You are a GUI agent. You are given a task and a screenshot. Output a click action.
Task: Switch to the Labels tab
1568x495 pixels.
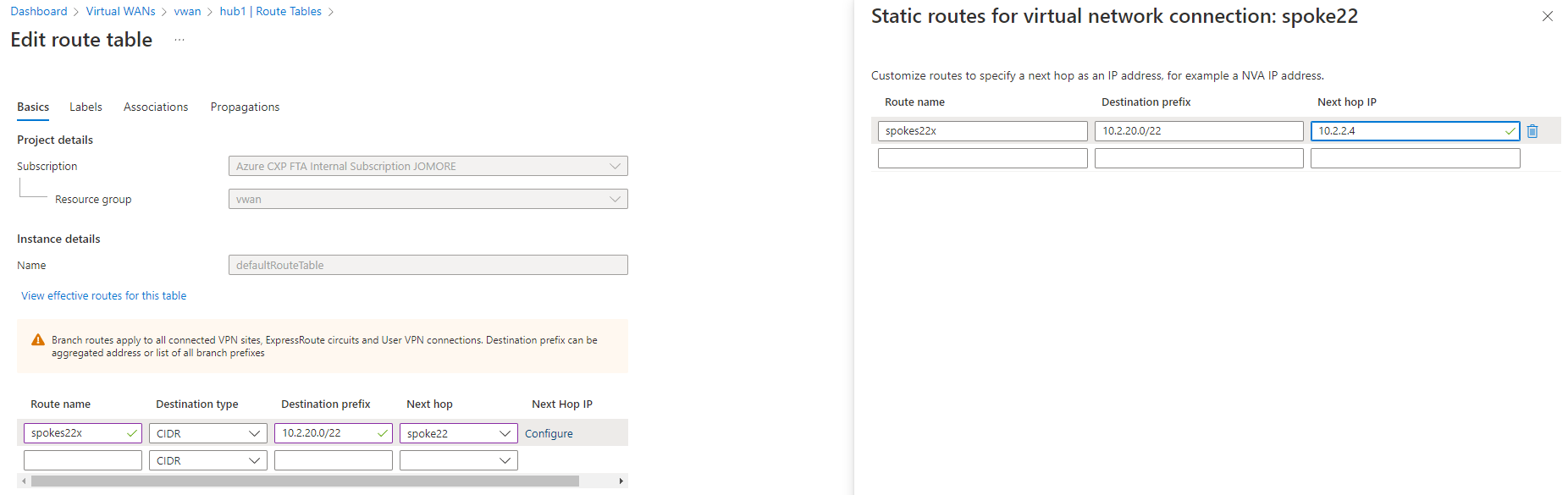point(86,107)
